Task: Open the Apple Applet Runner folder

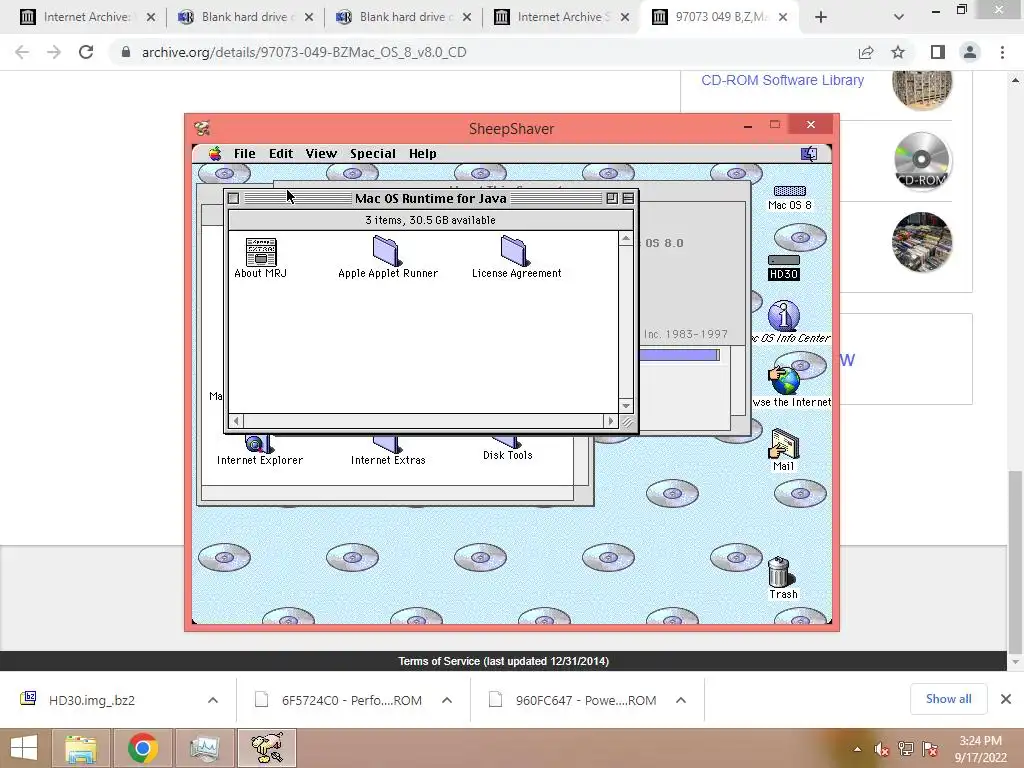Action: 387,251
